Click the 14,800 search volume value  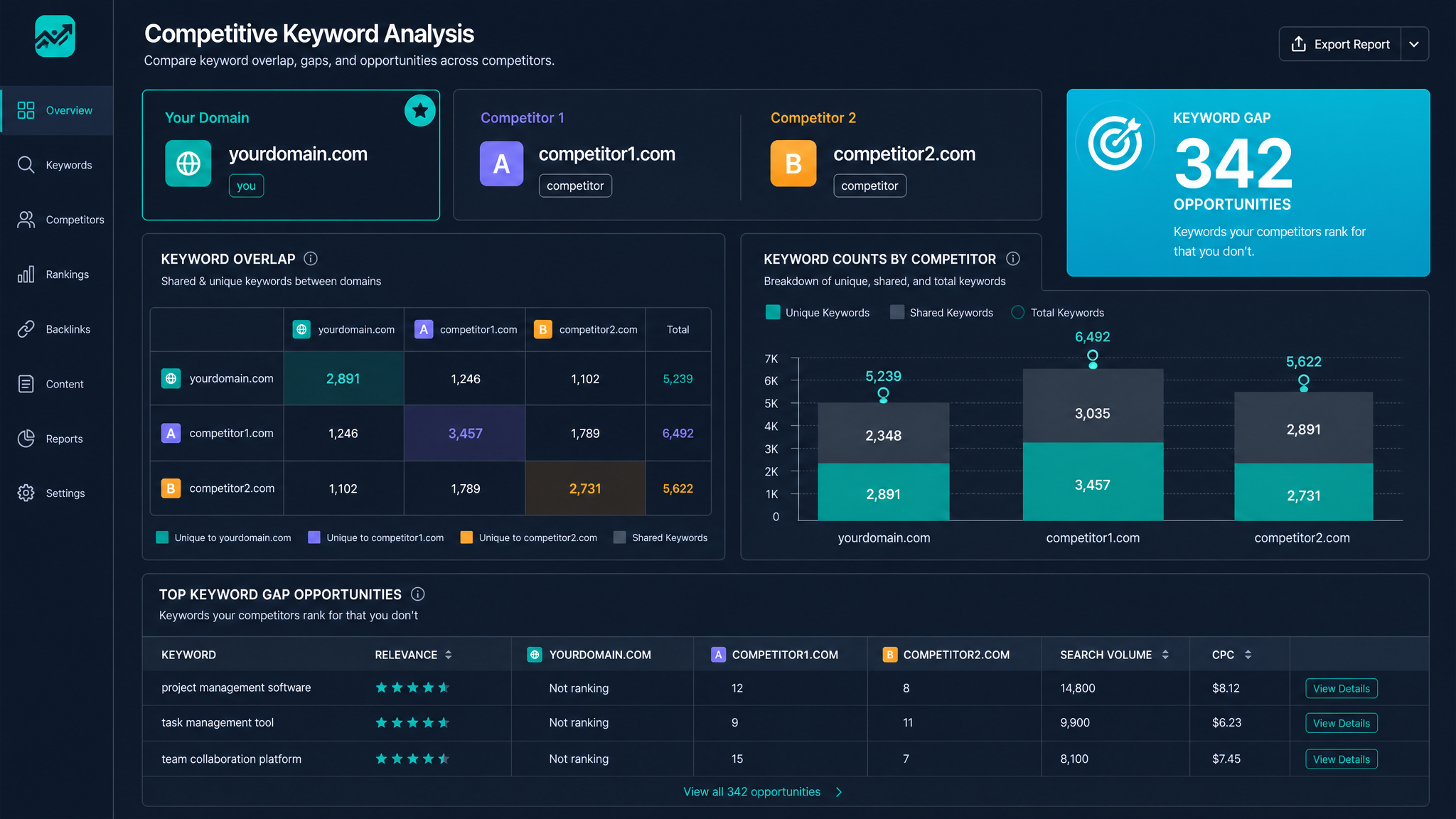pos(1077,688)
